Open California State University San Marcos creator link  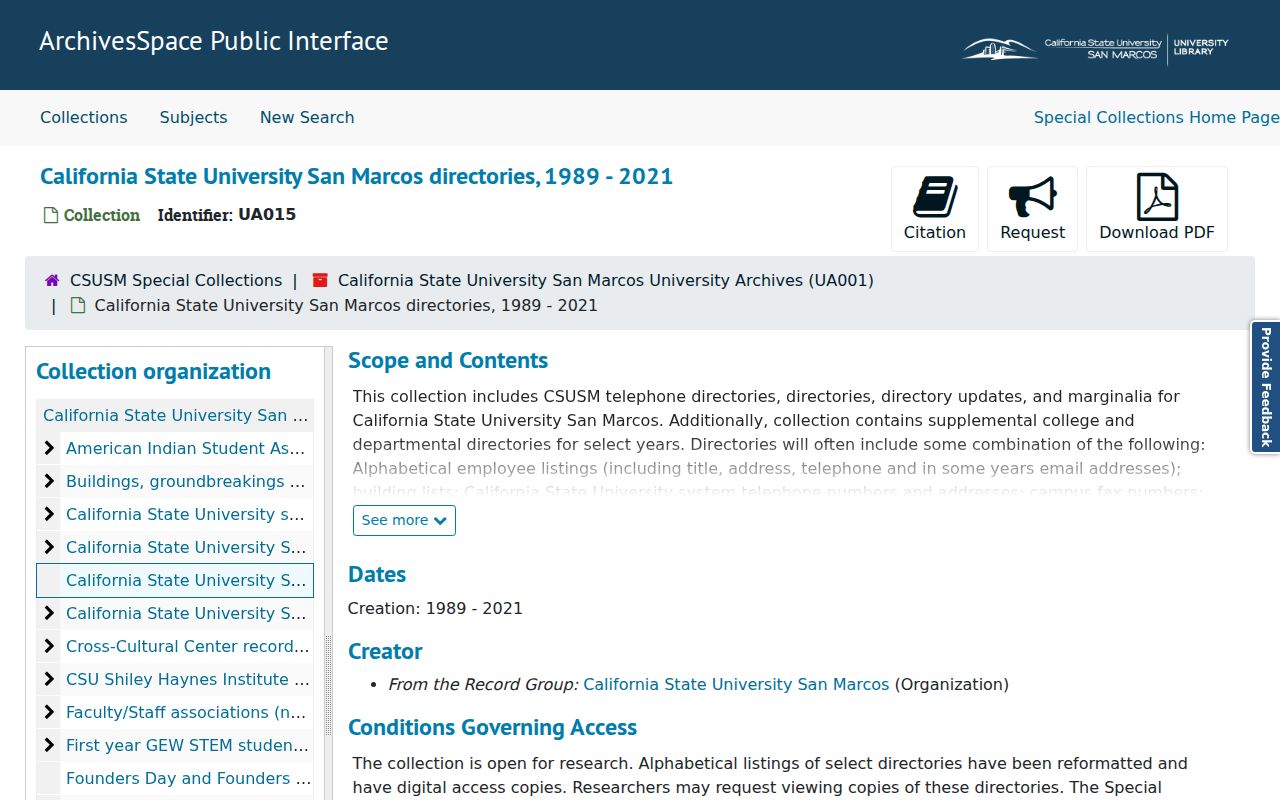pyautogui.click(x=736, y=685)
